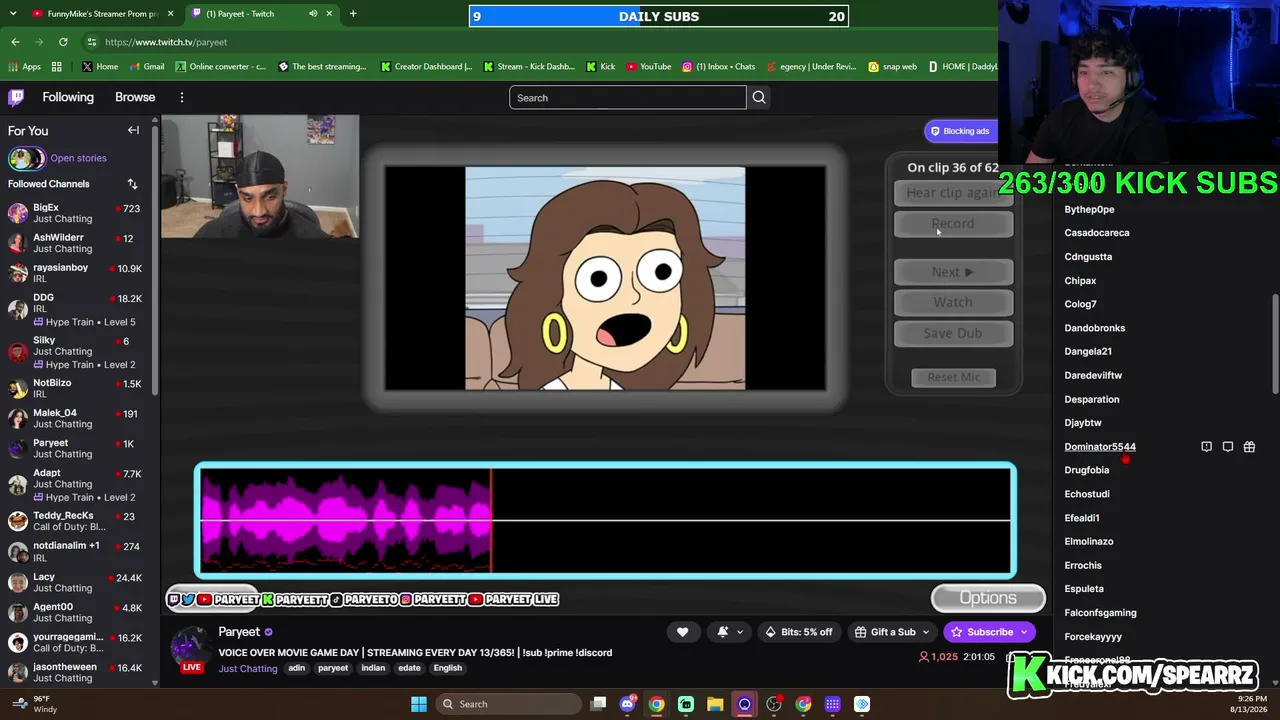Screen dimensions: 1280x720
Task: Click the Record button
Action: point(953,224)
